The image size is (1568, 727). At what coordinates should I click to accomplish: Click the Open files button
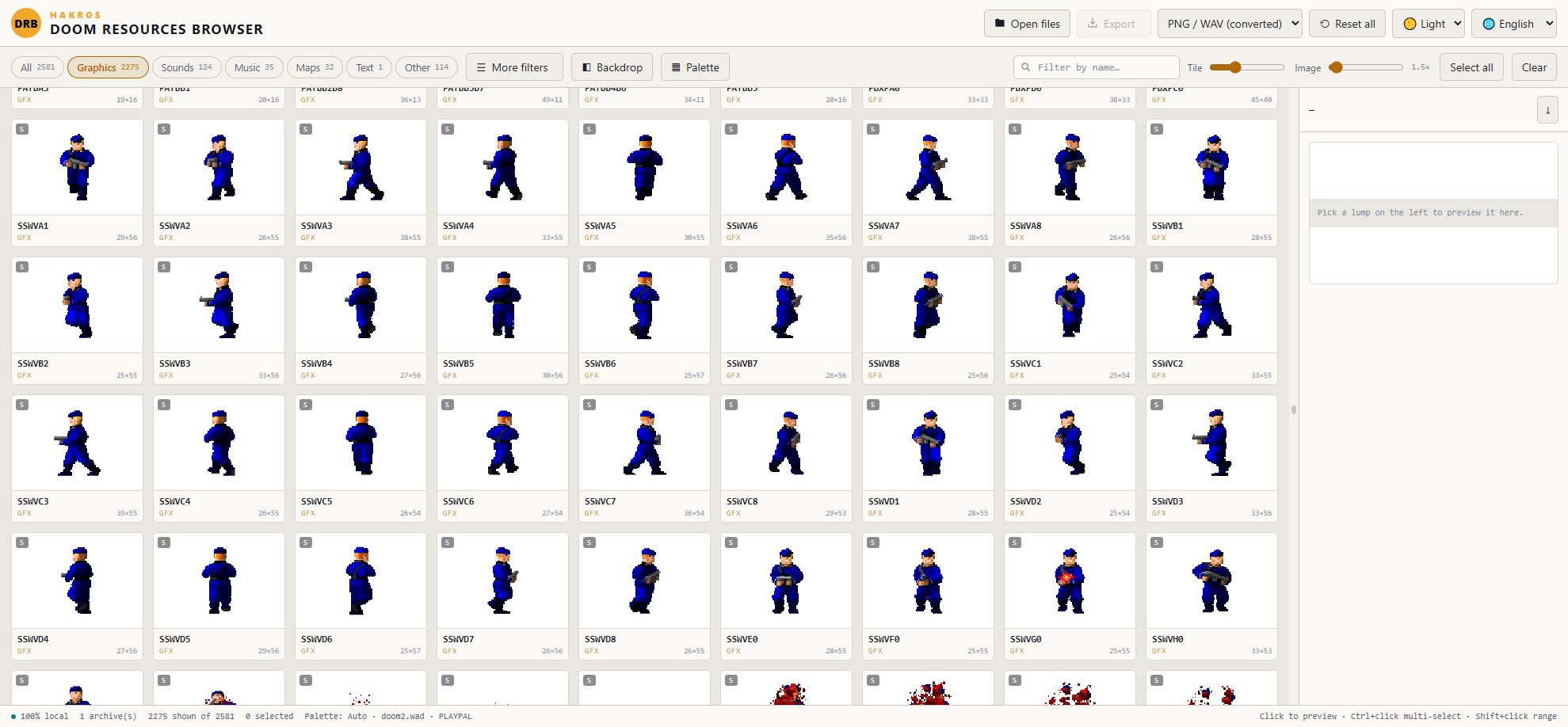(x=1027, y=24)
